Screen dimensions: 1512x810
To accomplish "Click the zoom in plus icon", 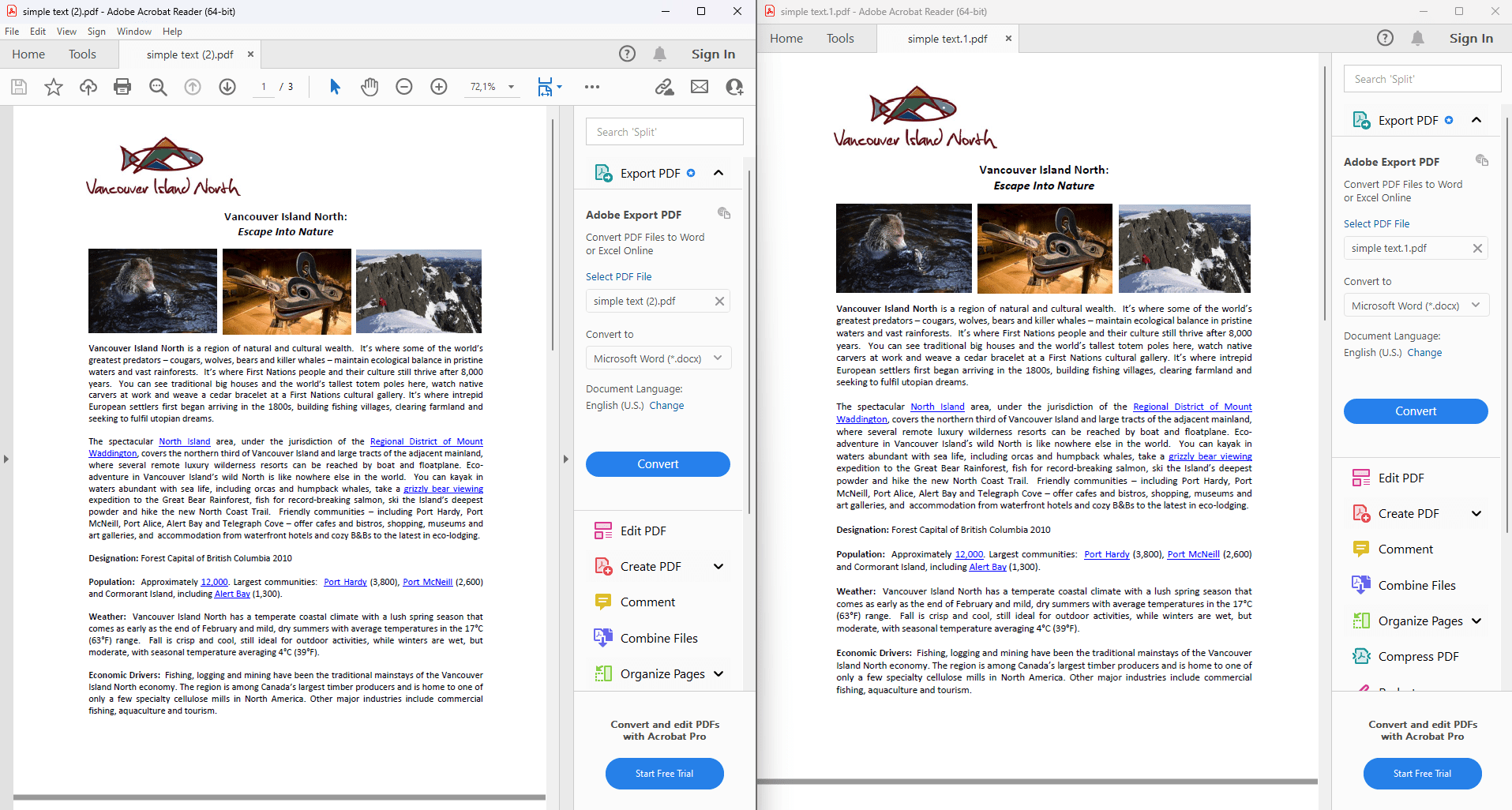I will [x=439, y=87].
